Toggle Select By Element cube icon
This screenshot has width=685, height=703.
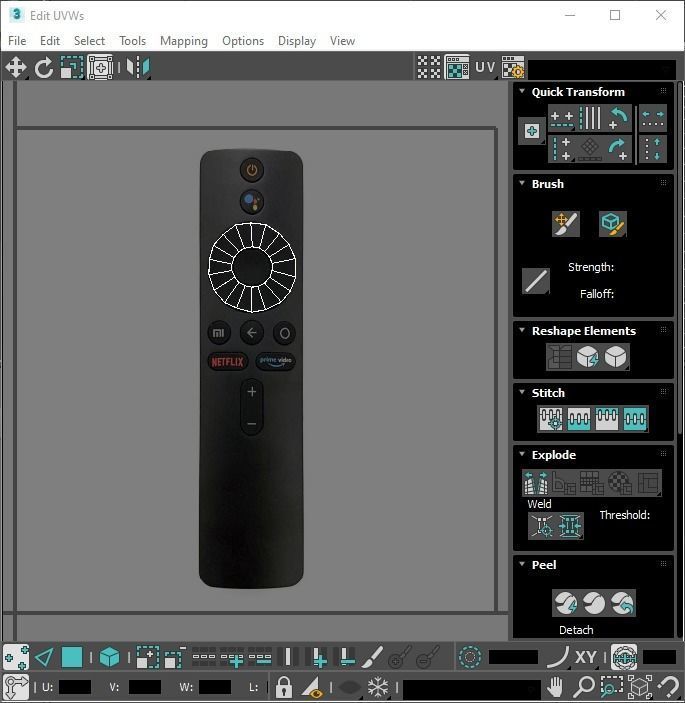pyautogui.click(x=109, y=658)
